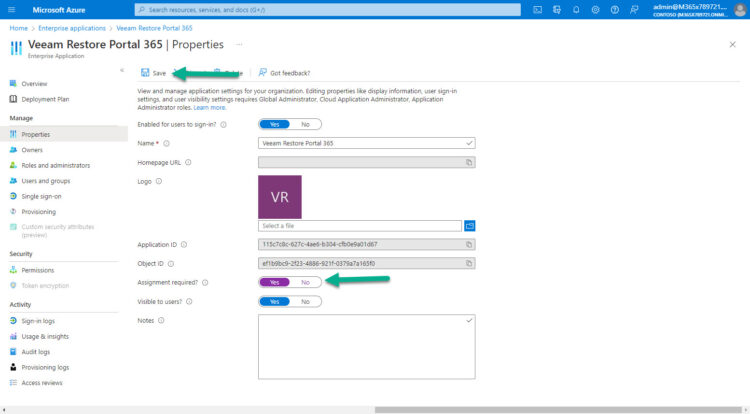Click the Access reviews icon
The width and height of the screenshot is (750, 414).
coord(13,382)
